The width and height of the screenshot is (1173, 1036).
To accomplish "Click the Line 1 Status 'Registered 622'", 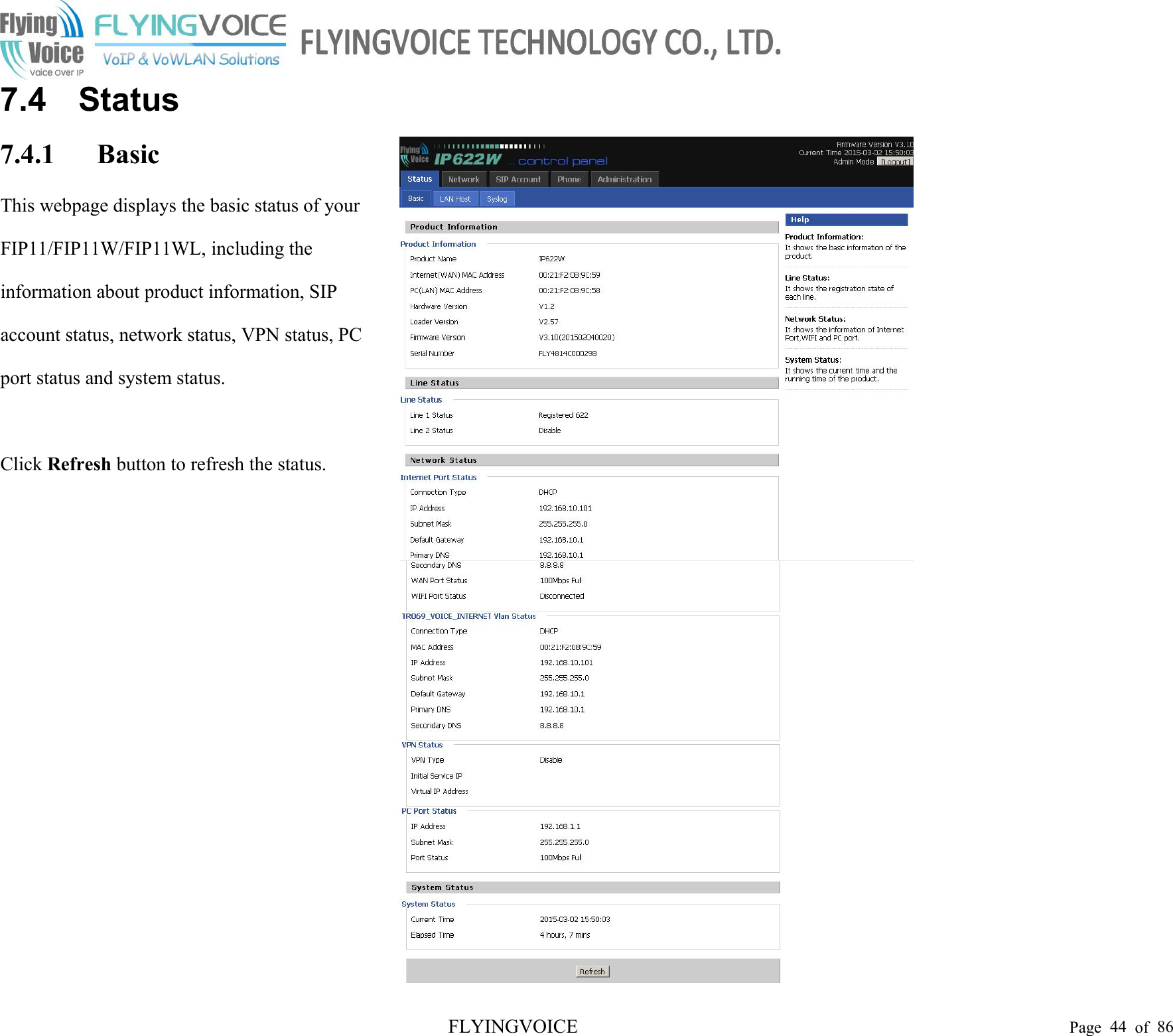I will point(563,415).
